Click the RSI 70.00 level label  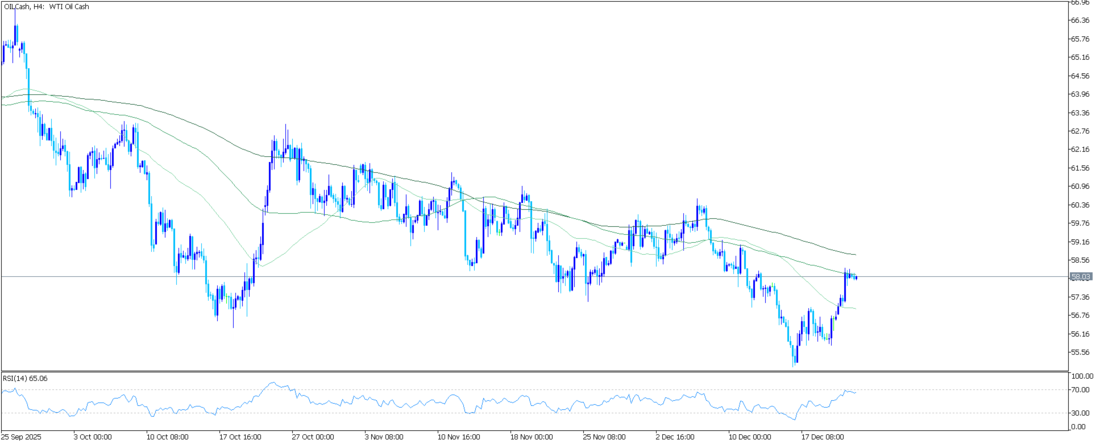pos(1078,389)
